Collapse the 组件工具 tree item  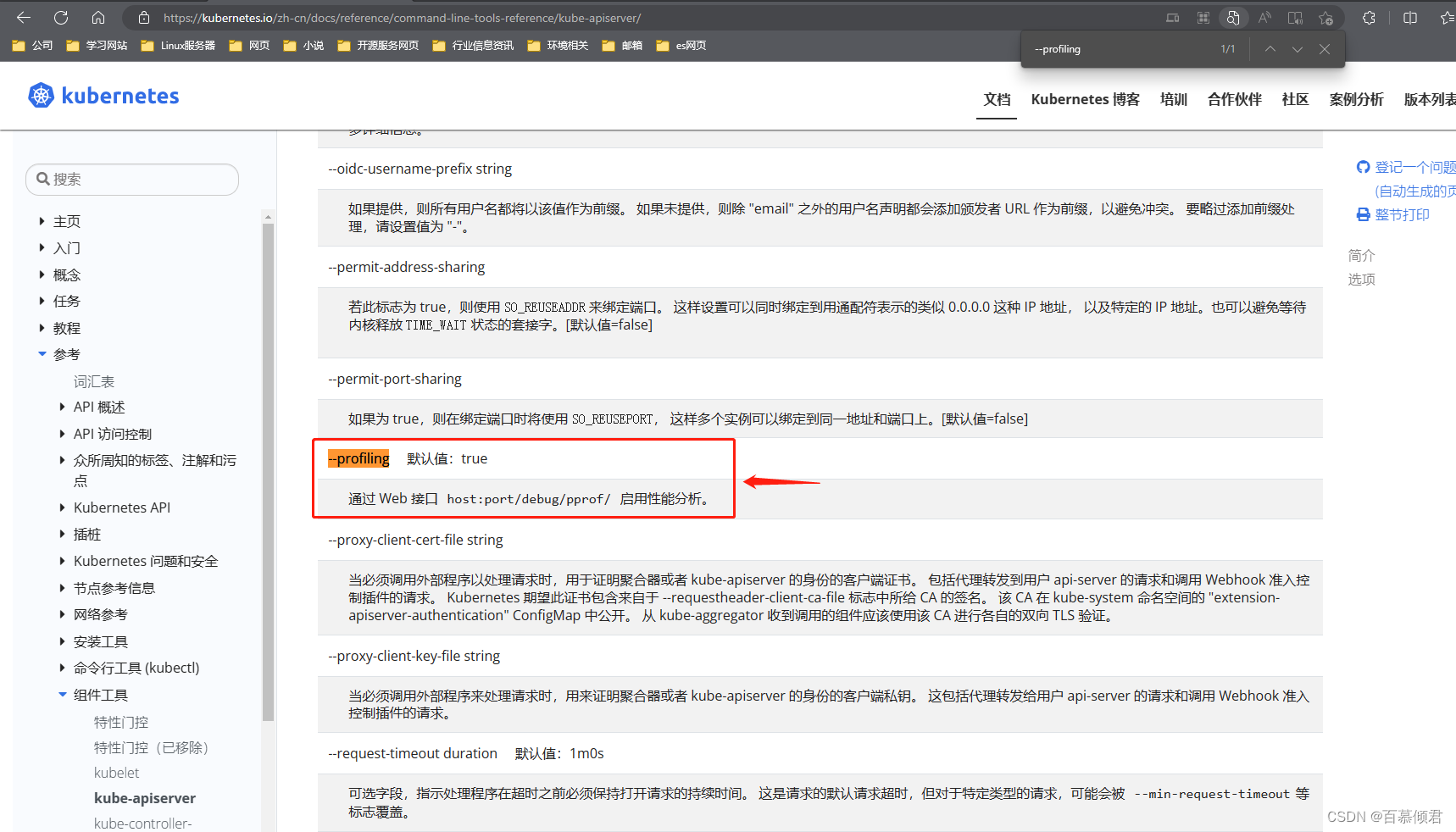point(62,695)
